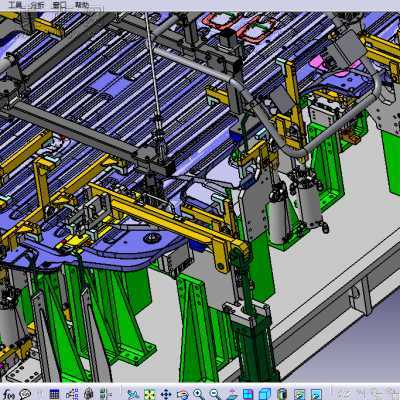Click the Fit All In icon
This screenshot has width=400, height=400.
(x=150, y=394)
